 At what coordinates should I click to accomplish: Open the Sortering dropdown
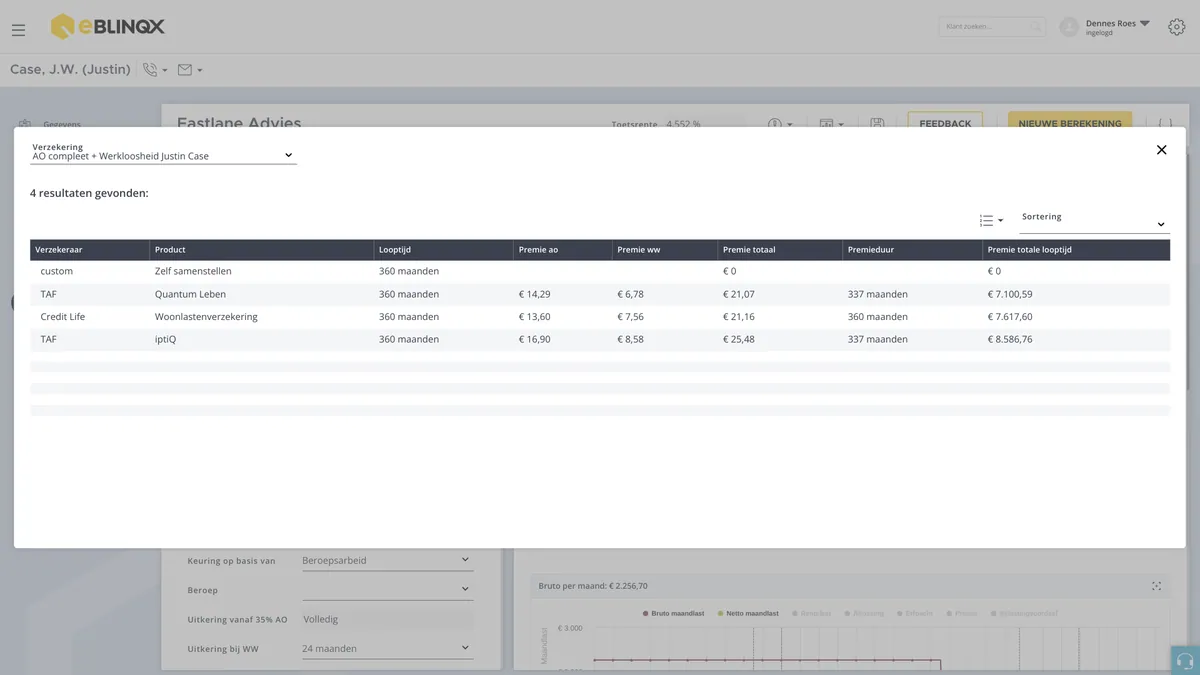coord(1094,221)
